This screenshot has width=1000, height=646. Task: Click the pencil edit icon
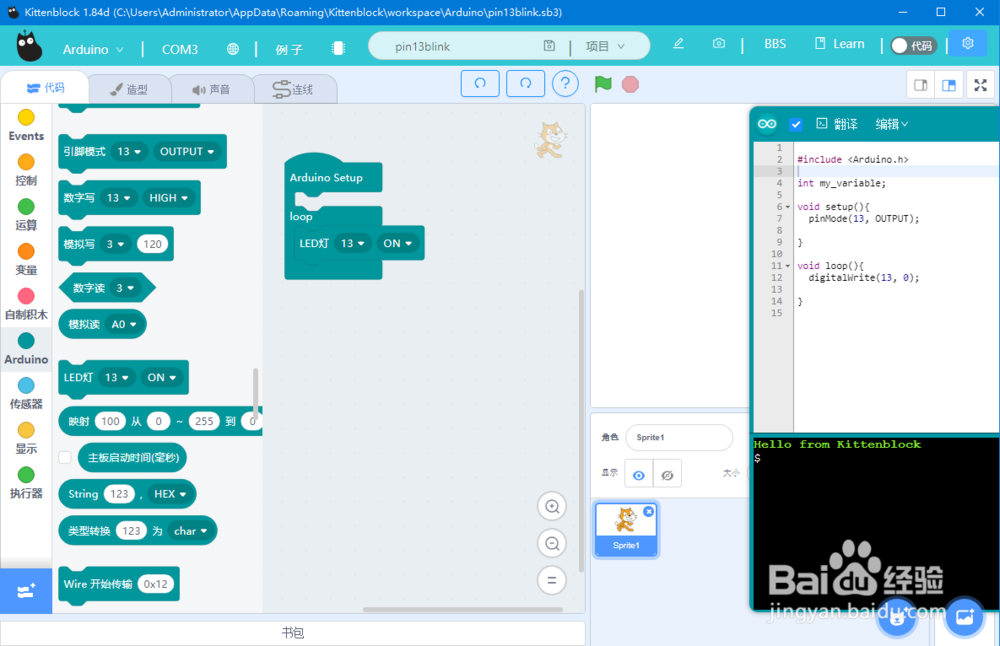679,43
